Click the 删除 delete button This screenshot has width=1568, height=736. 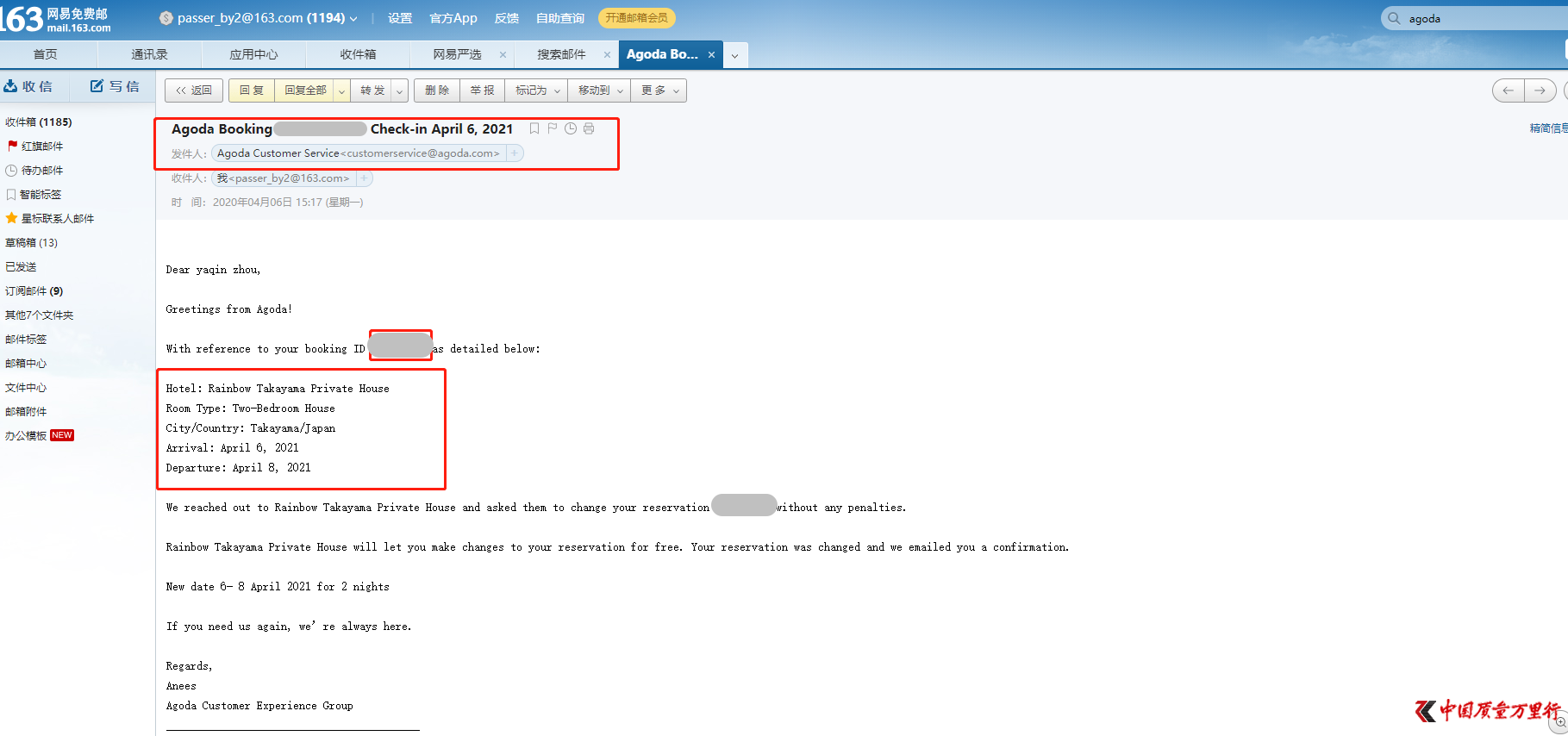click(x=437, y=90)
